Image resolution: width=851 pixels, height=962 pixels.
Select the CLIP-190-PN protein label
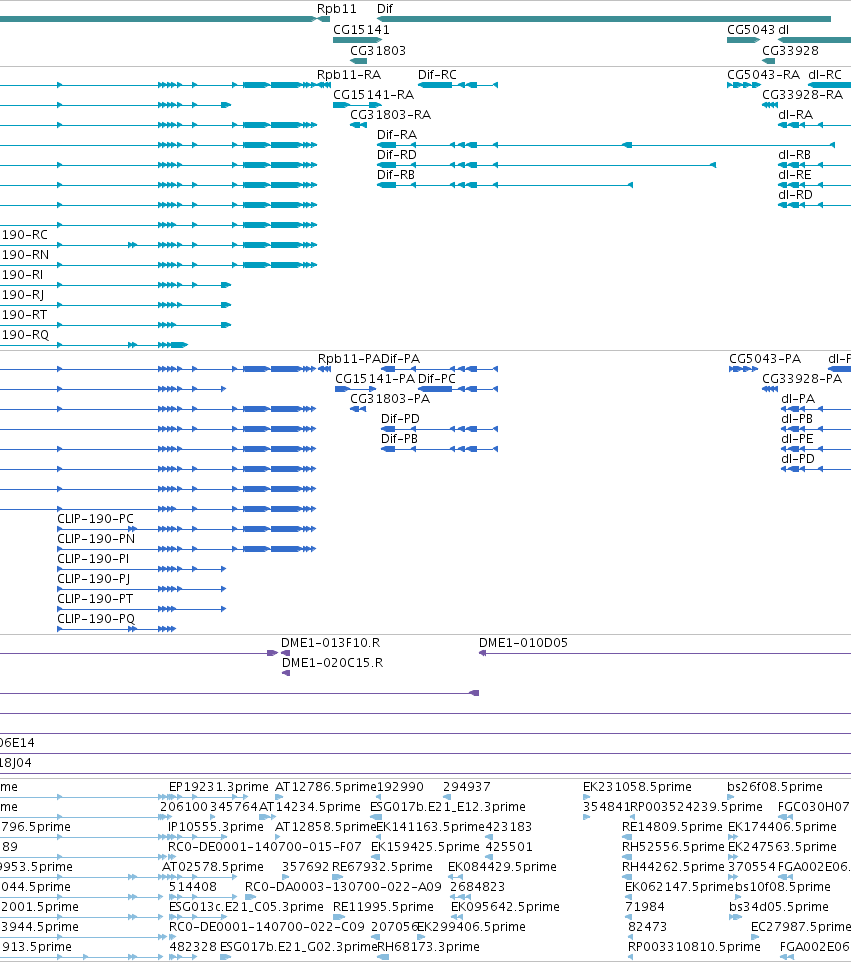tap(96, 539)
